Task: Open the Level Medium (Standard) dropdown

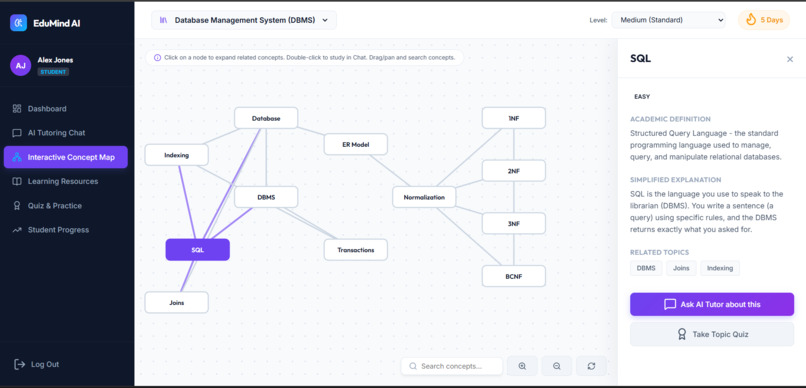Action: pyautogui.click(x=668, y=20)
